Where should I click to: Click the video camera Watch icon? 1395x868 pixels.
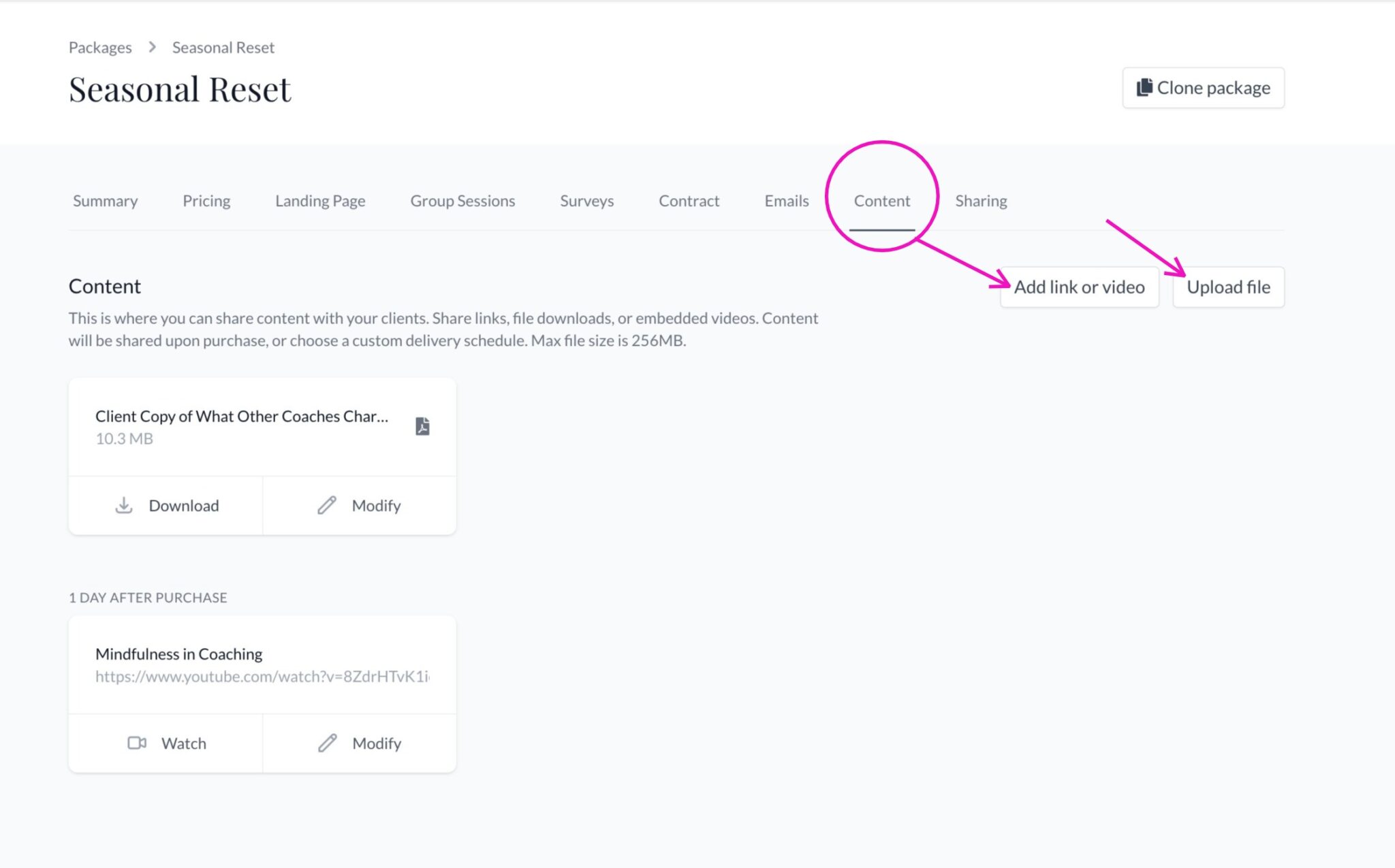137,743
